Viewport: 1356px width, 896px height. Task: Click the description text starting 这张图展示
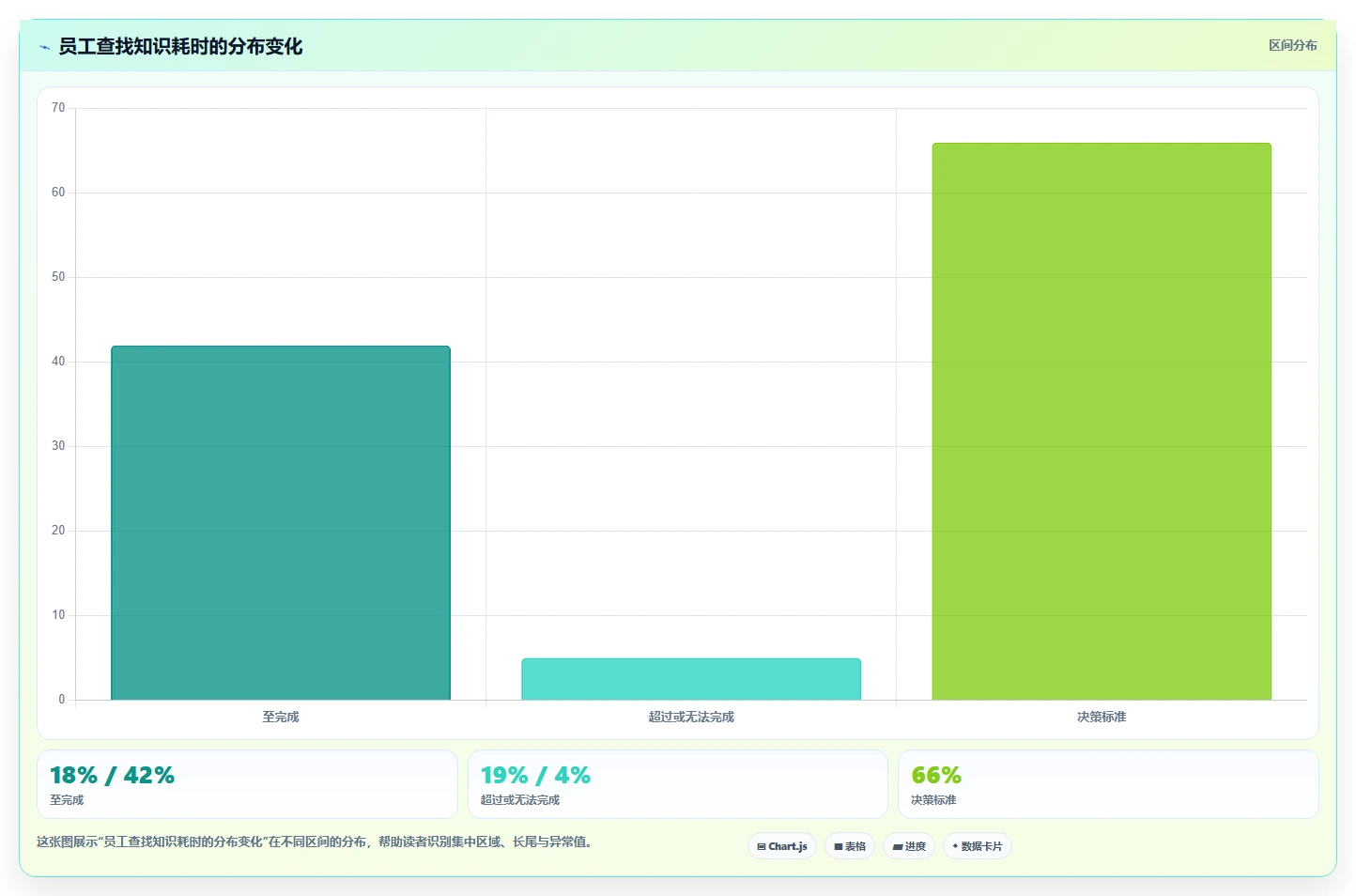click(x=316, y=842)
